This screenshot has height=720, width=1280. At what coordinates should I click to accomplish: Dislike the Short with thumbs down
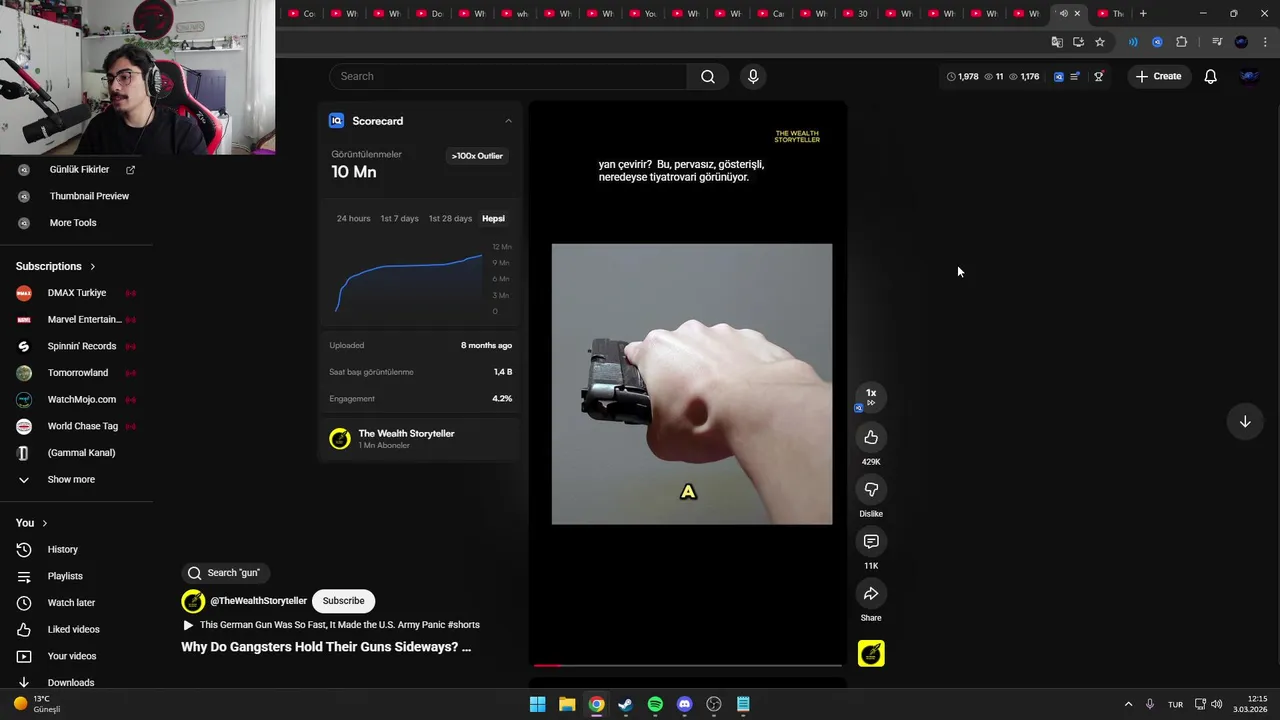click(x=871, y=489)
